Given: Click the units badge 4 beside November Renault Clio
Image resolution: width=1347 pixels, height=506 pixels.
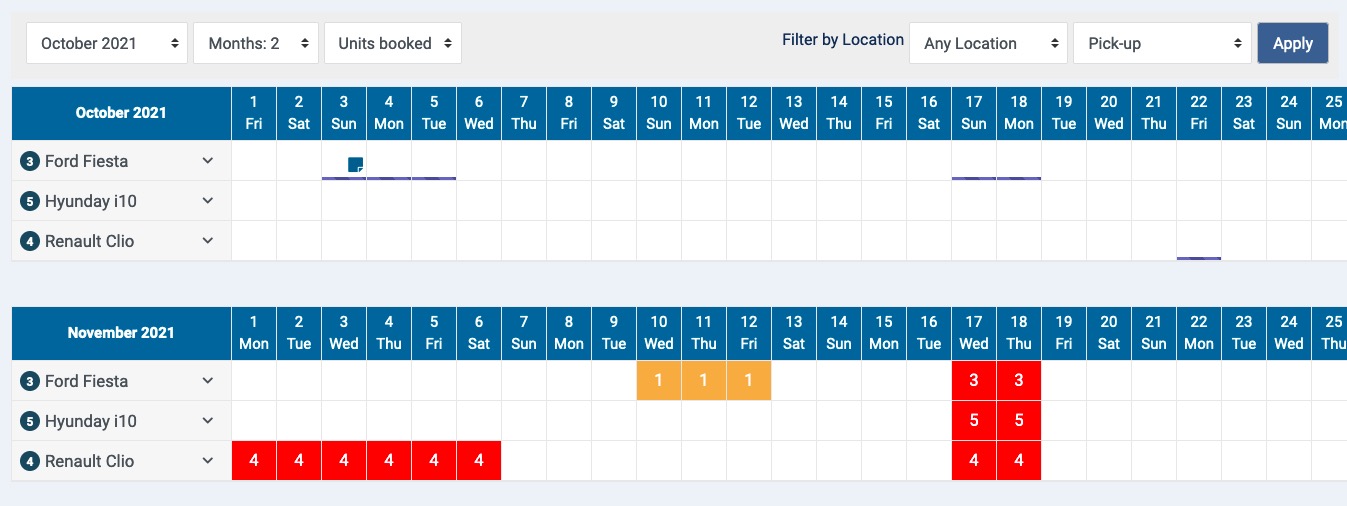Looking at the screenshot, I should click(30, 461).
